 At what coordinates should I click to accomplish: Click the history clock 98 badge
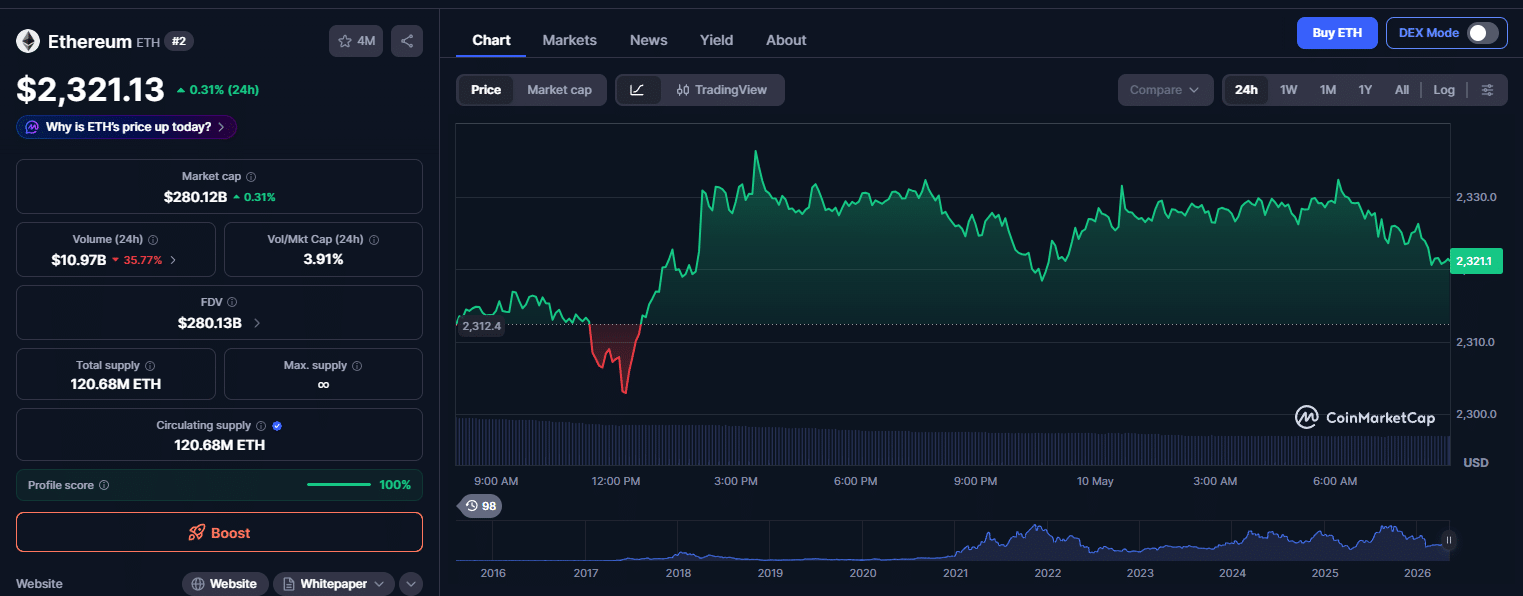480,506
